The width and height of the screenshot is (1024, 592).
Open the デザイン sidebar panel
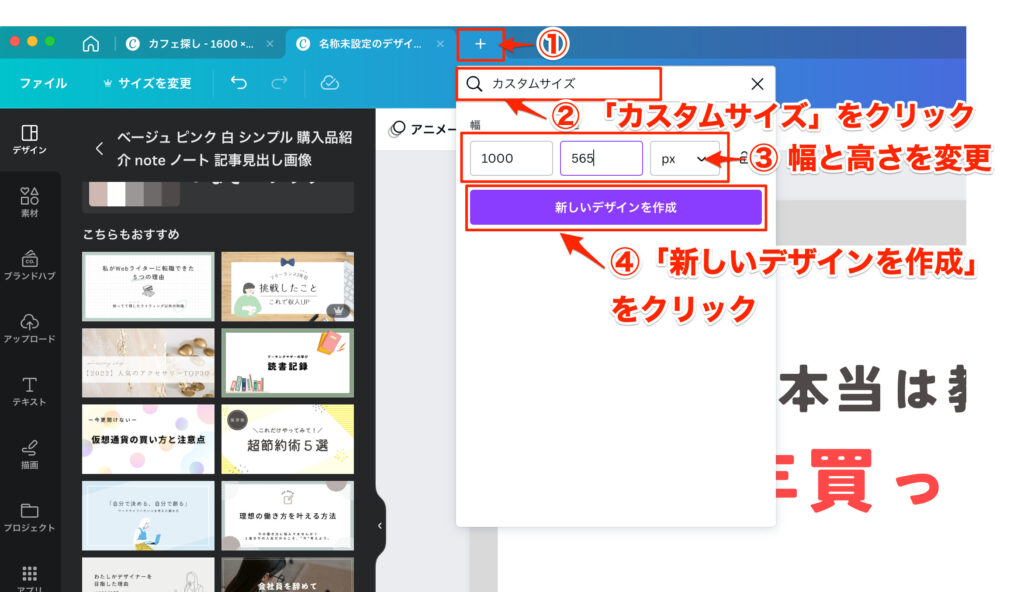(x=29, y=139)
